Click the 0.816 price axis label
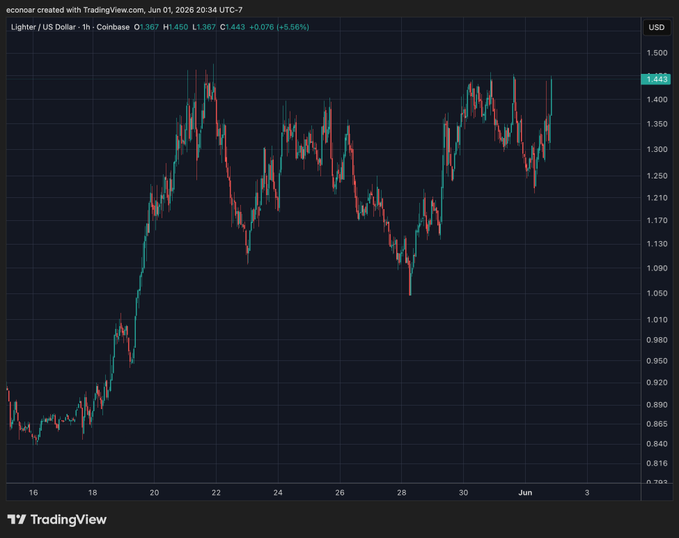The height and width of the screenshot is (538, 679). [657, 463]
